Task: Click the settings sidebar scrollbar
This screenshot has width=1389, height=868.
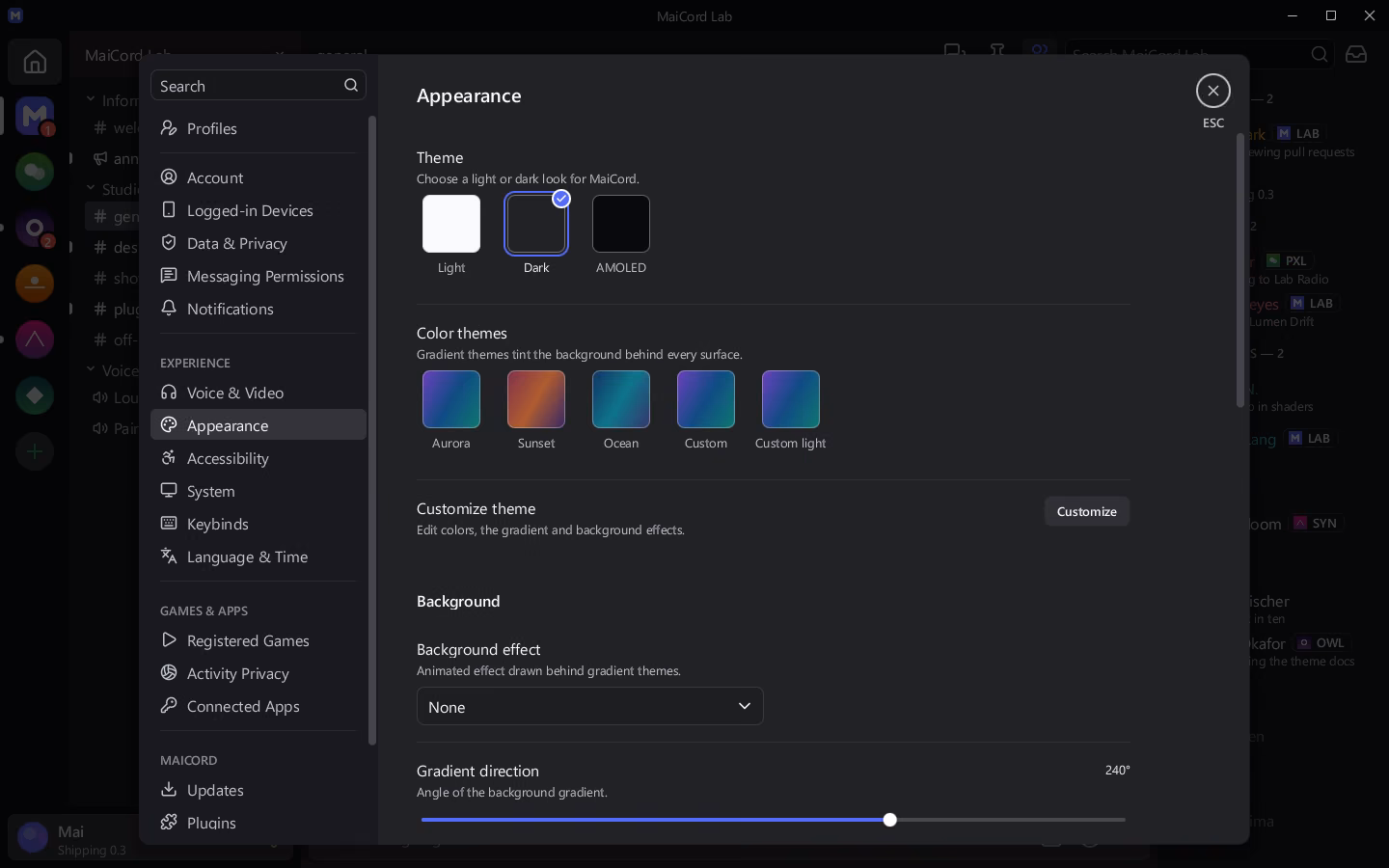Action: point(372,430)
